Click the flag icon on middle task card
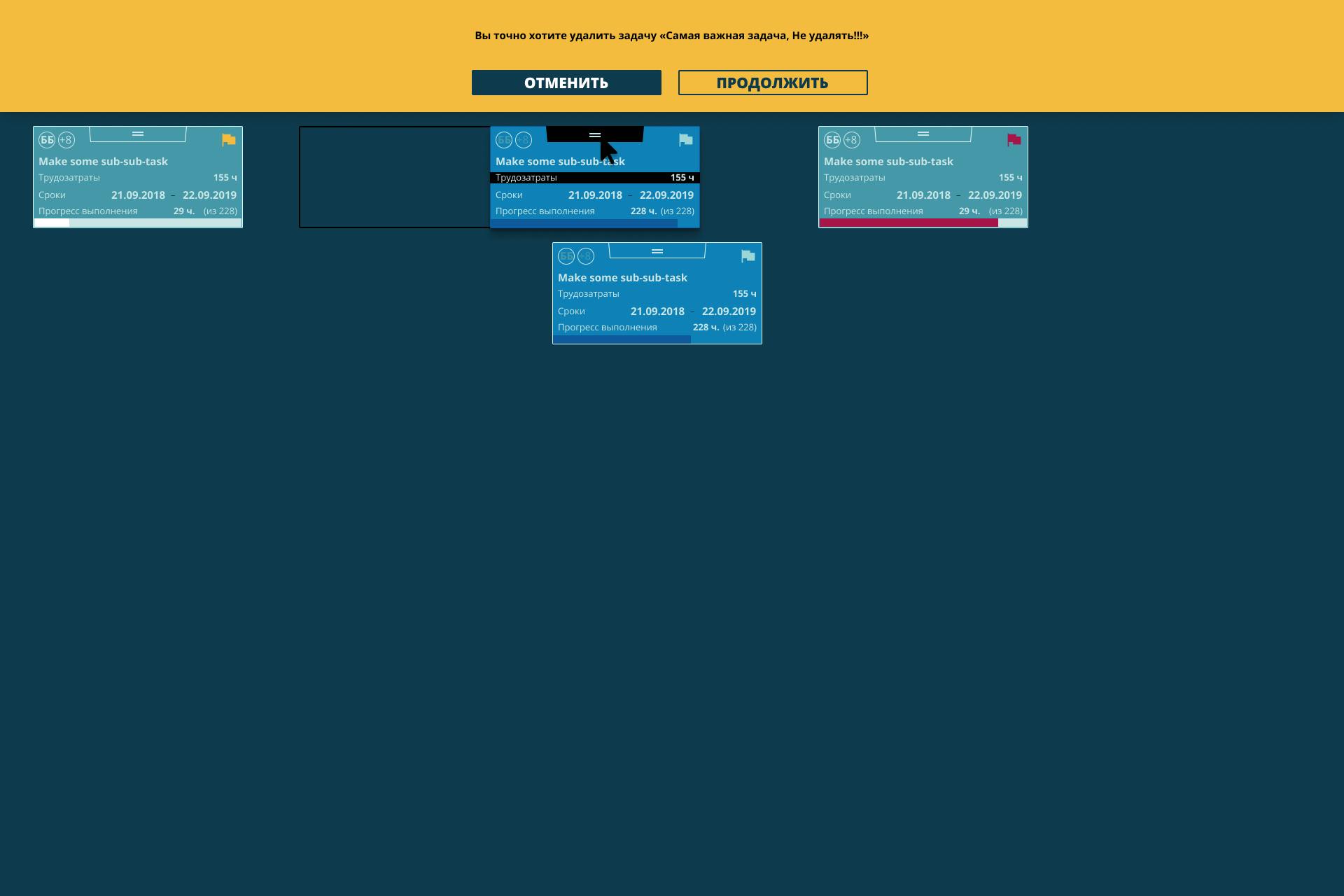Viewport: 1344px width, 896px height. pyautogui.click(x=686, y=139)
